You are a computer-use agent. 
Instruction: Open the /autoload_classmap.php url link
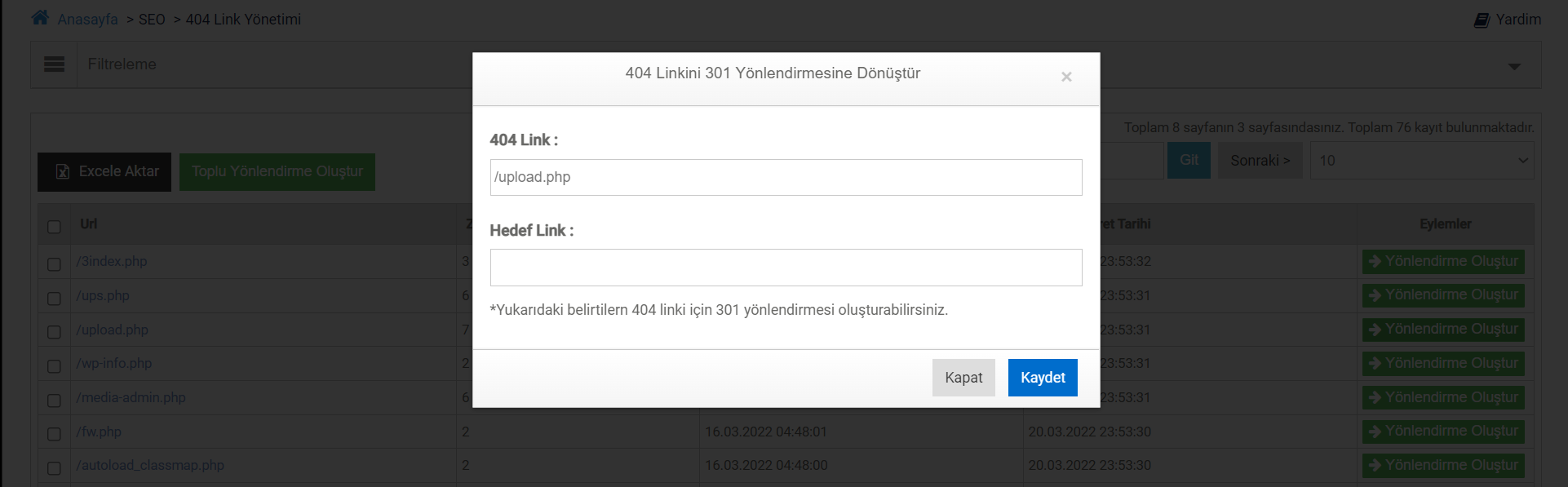coord(150,465)
